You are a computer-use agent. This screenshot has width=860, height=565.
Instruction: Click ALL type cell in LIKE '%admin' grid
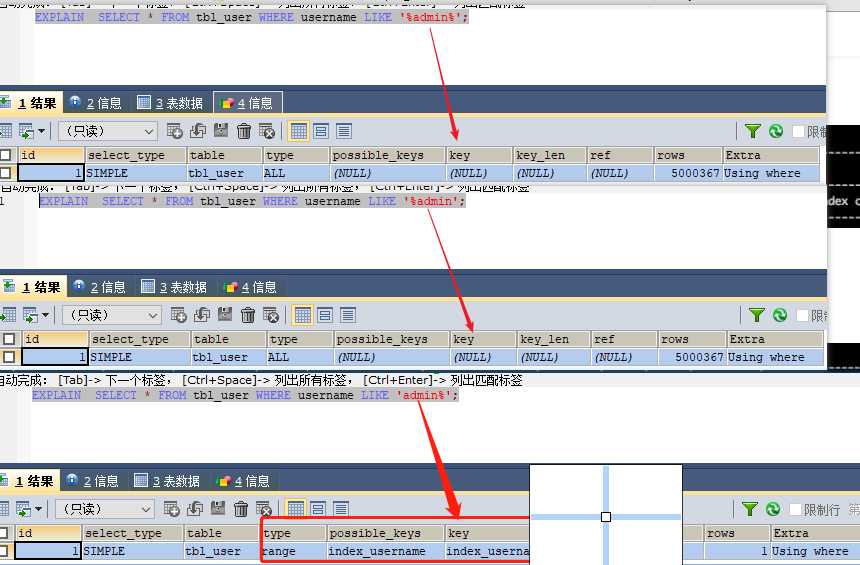[x=299, y=357]
